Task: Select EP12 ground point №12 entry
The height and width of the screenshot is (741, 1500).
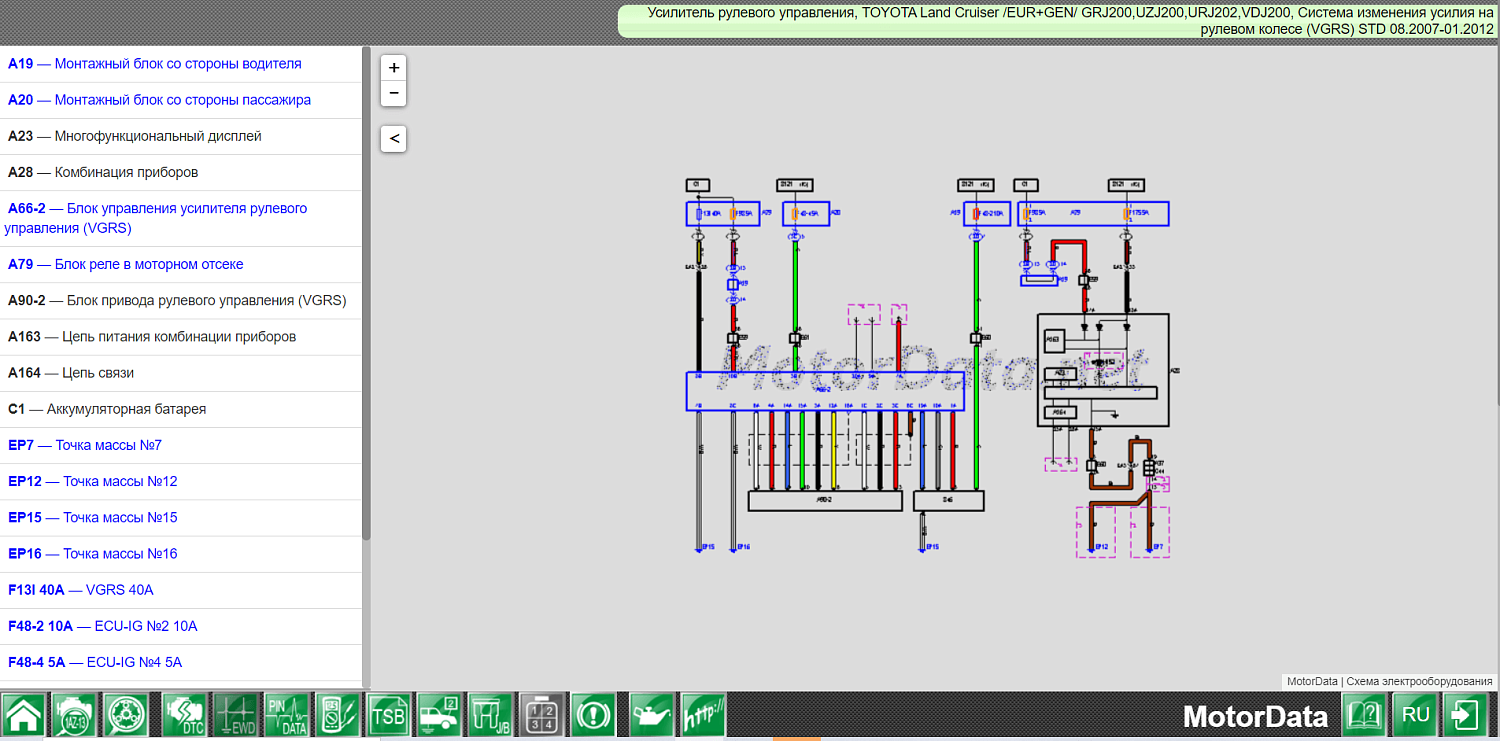Action: [x=93, y=481]
